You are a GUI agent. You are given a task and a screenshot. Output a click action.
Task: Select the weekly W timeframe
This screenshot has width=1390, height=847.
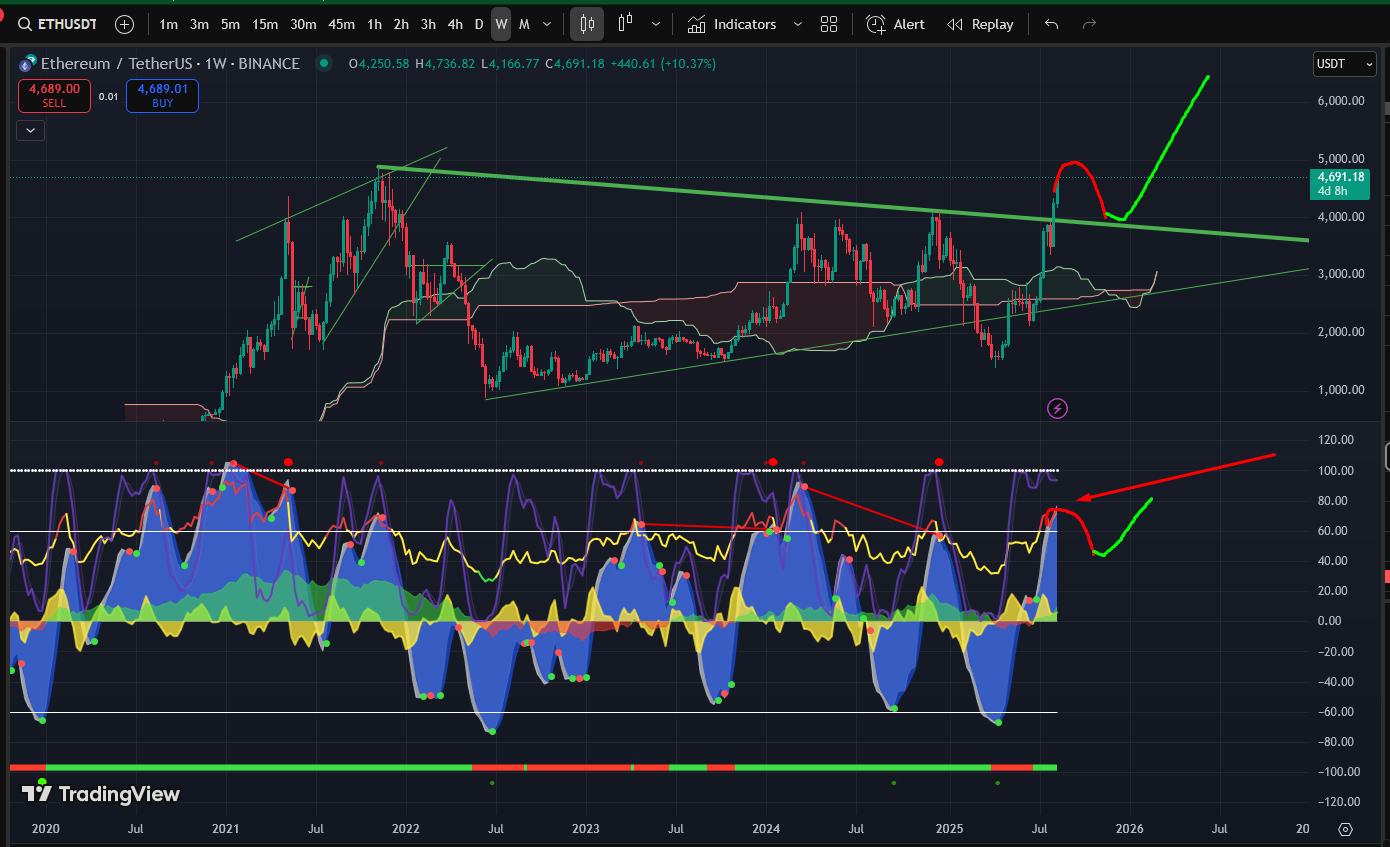tap(501, 24)
